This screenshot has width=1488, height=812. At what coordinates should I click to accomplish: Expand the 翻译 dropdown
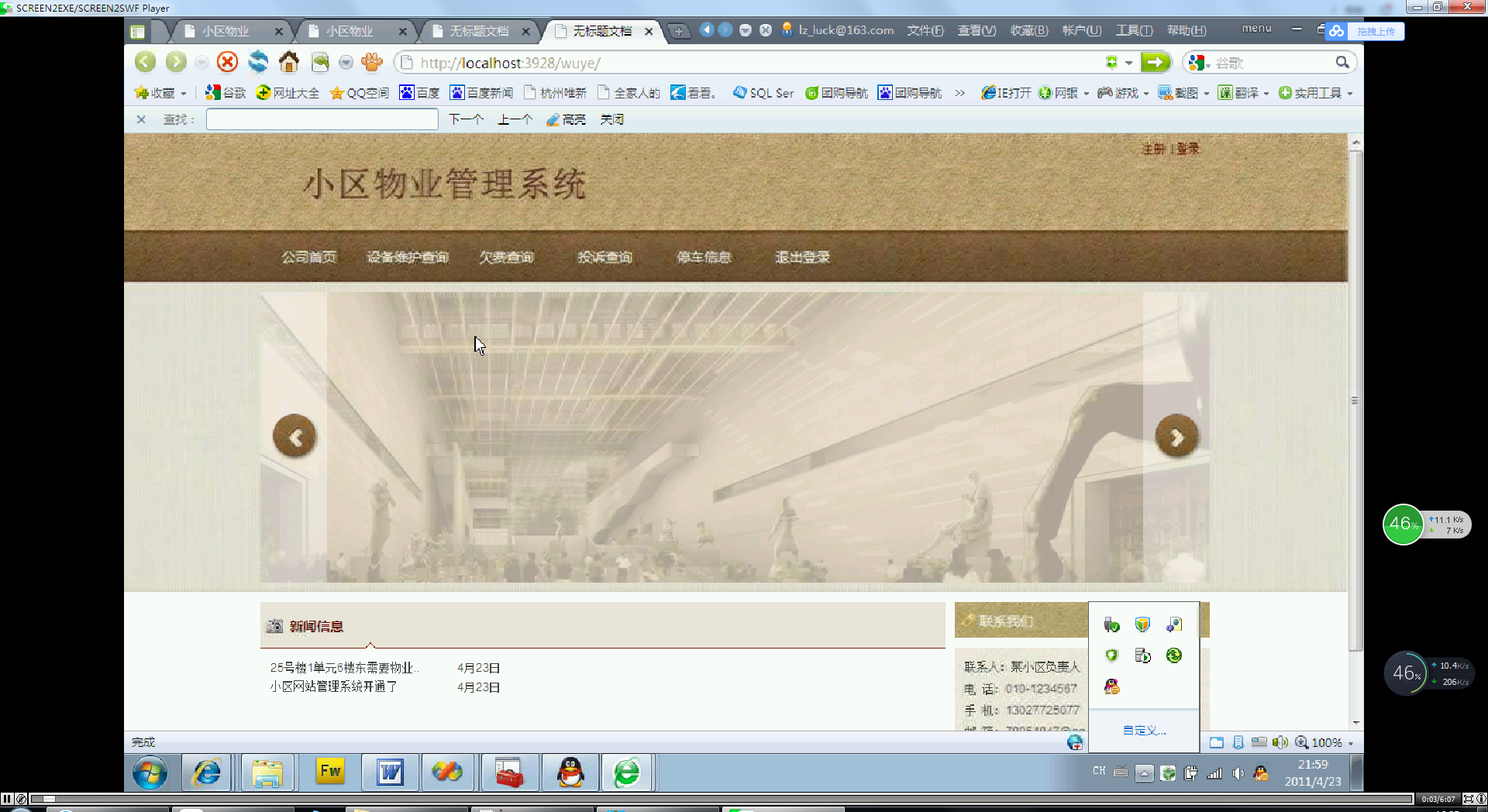1266,94
